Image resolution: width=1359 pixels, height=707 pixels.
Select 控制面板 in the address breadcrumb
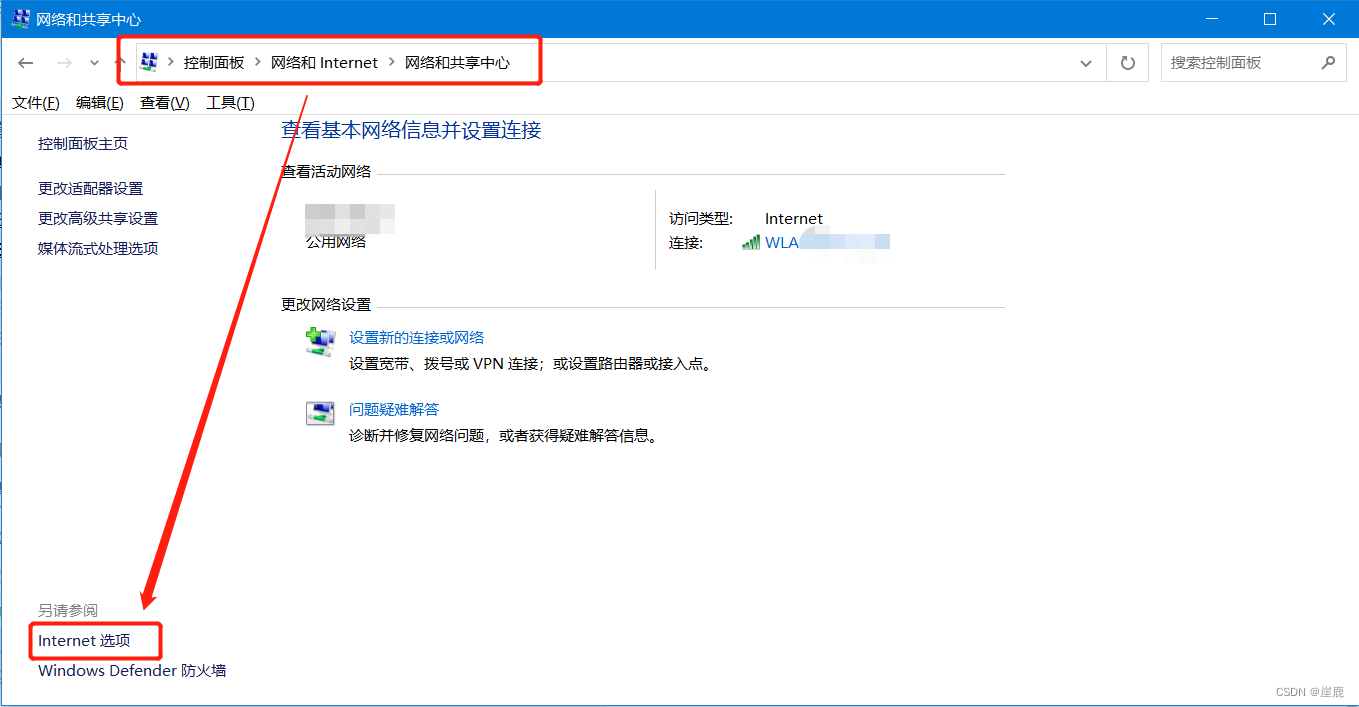click(214, 62)
